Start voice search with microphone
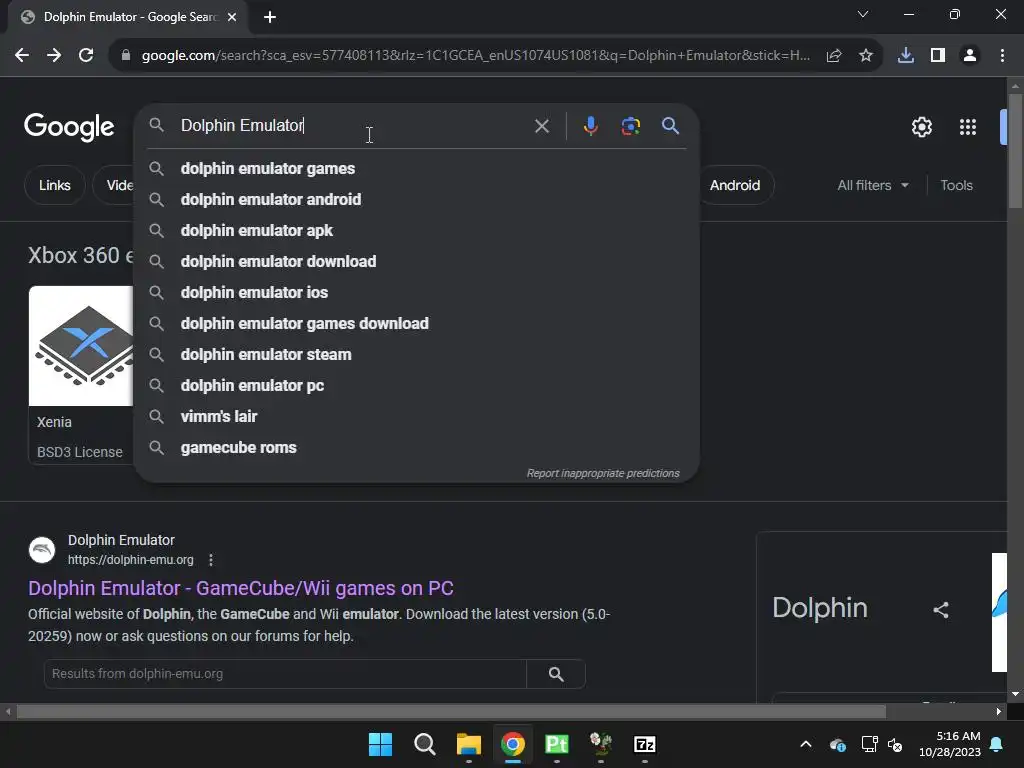This screenshot has width=1024, height=768. click(590, 126)
